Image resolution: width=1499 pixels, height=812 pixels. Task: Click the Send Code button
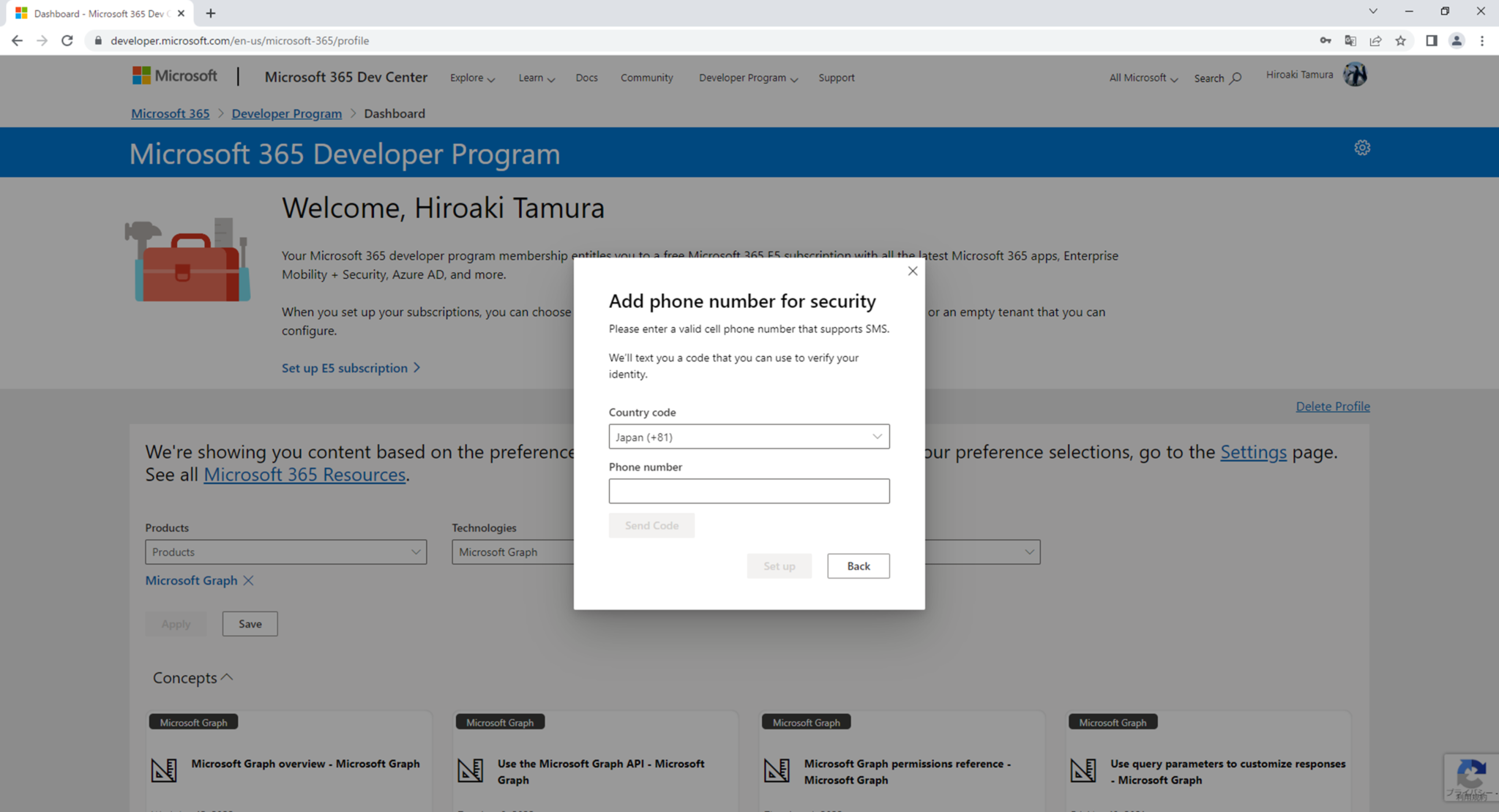(651, 525)
